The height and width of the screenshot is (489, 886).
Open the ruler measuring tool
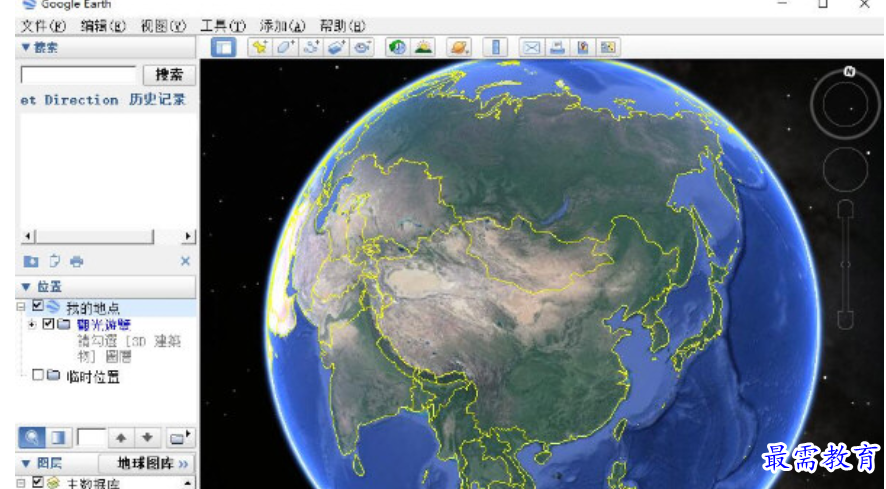click(x=496, y=47)
